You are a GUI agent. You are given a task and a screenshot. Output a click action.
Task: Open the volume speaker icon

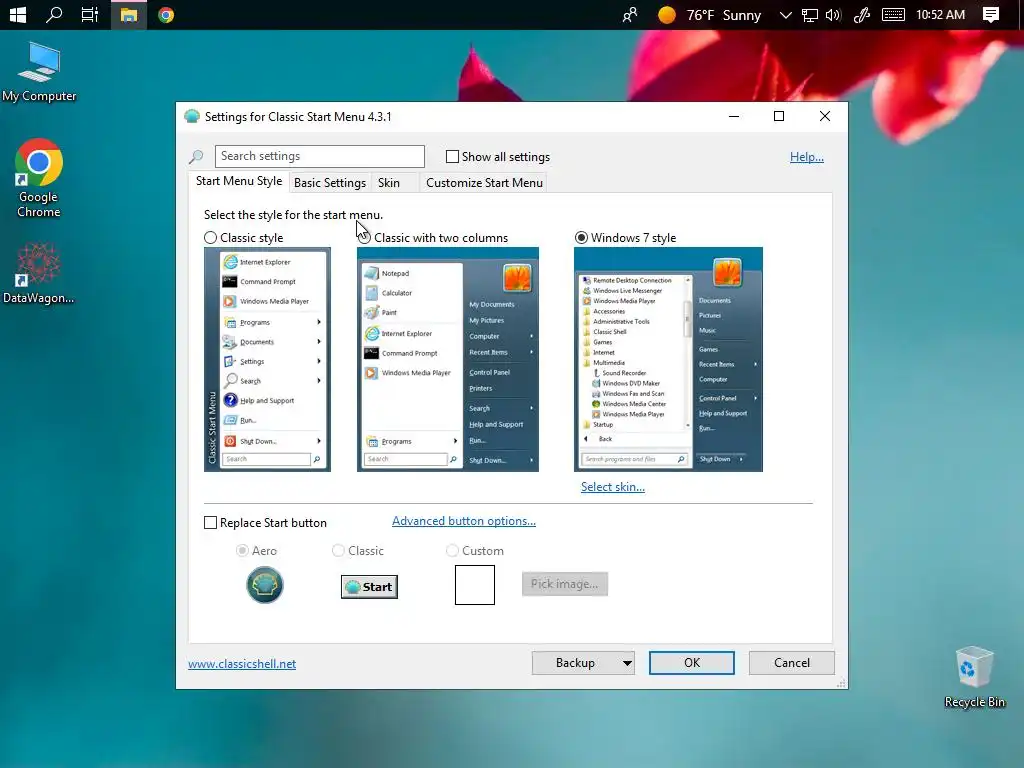click(x=833, y=15)
